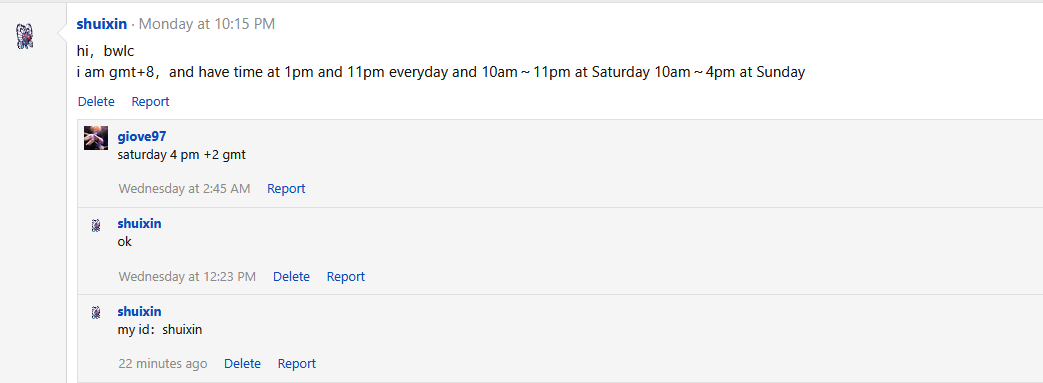
Task: Click the 'saturday 4 pm +2 gmt' message text
Action: [182, 155]
